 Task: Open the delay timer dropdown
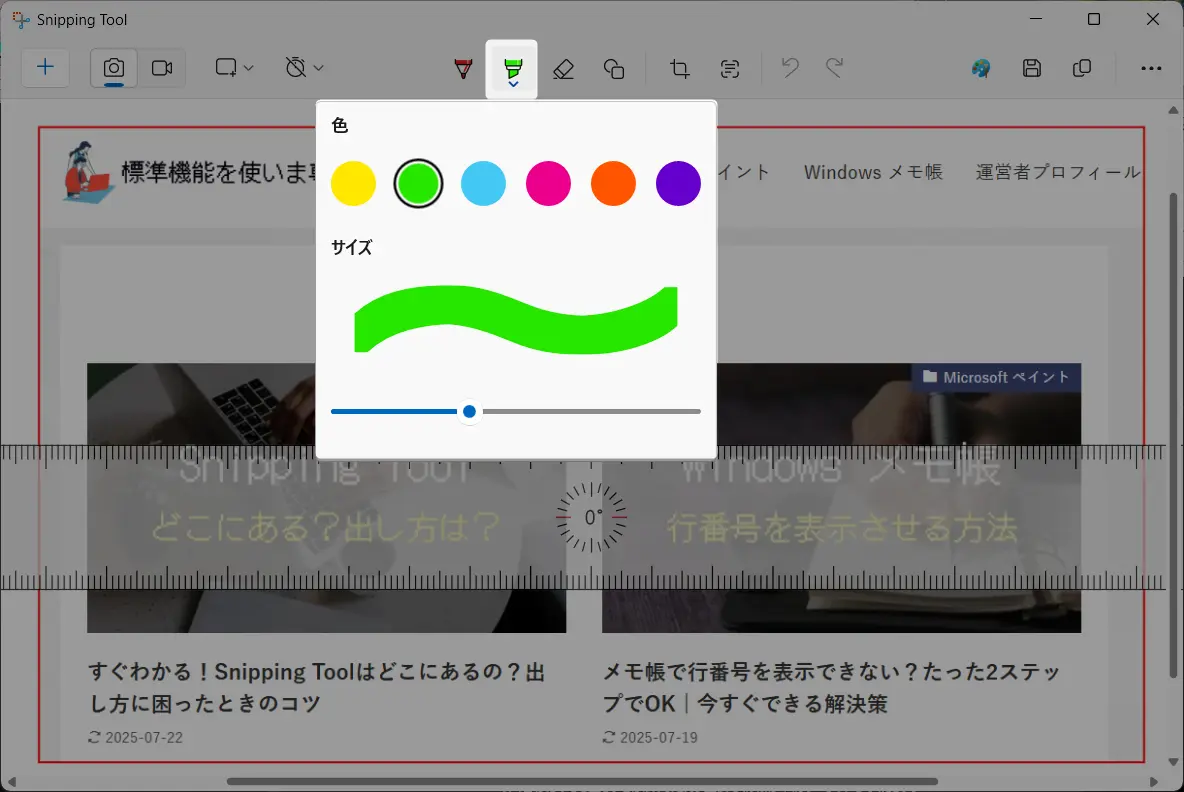click(304, 68)
